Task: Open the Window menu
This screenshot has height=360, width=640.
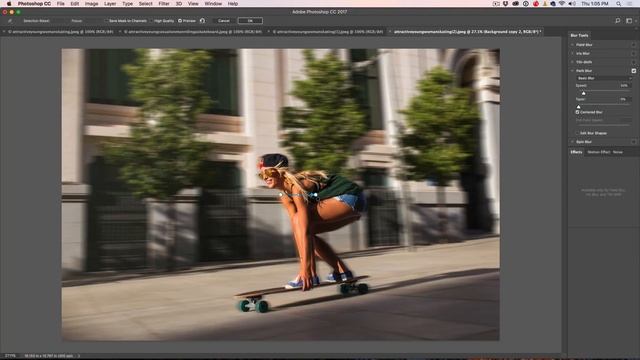Action: [x=213, y=3]
